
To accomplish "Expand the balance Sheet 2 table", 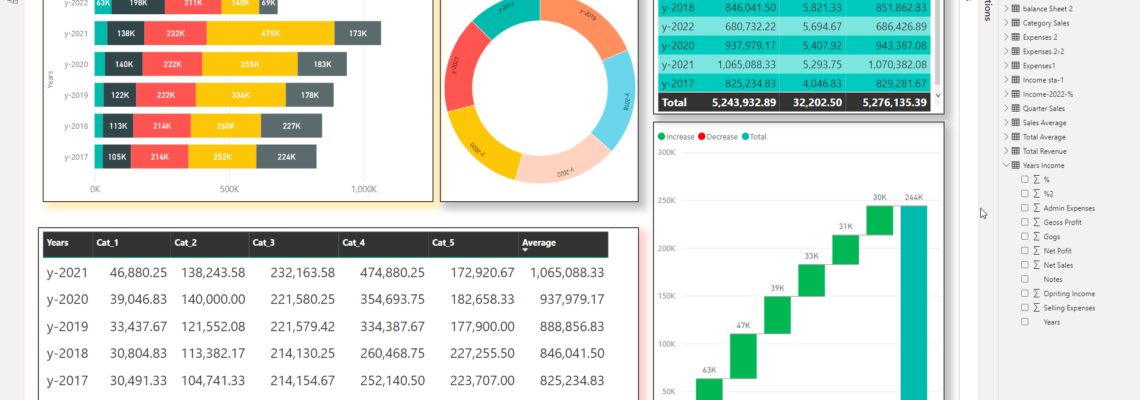I will (x=1007, y=9).
